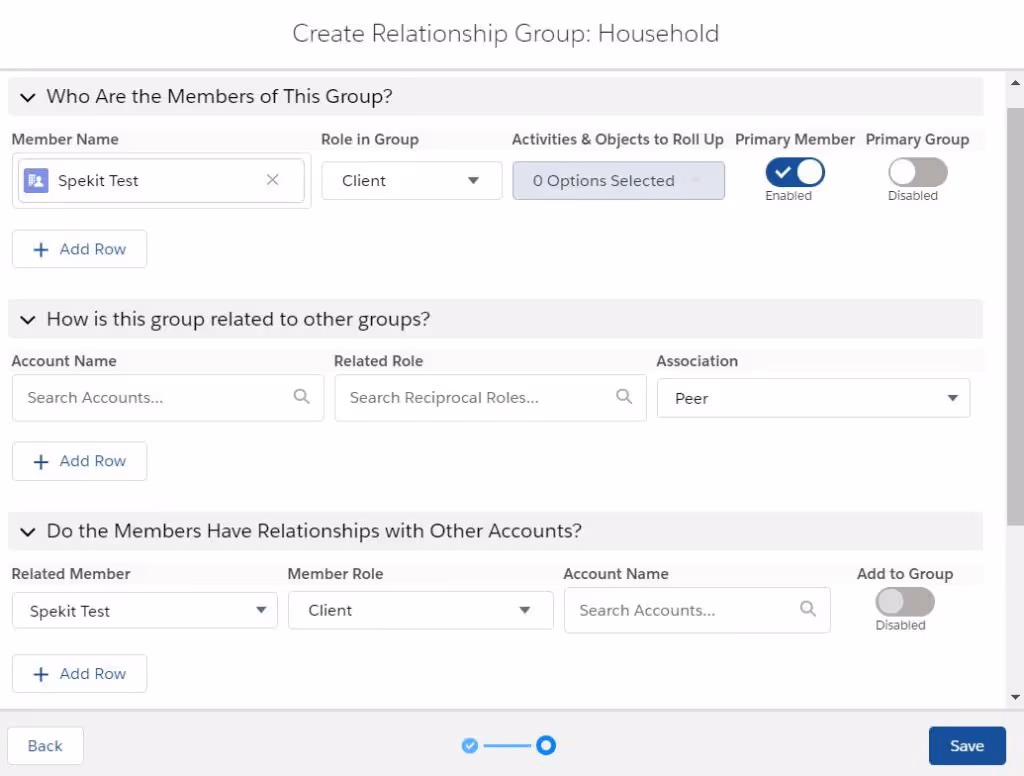Click search icon in Search Reciprocal Roles field

click(x=624, y=396)
